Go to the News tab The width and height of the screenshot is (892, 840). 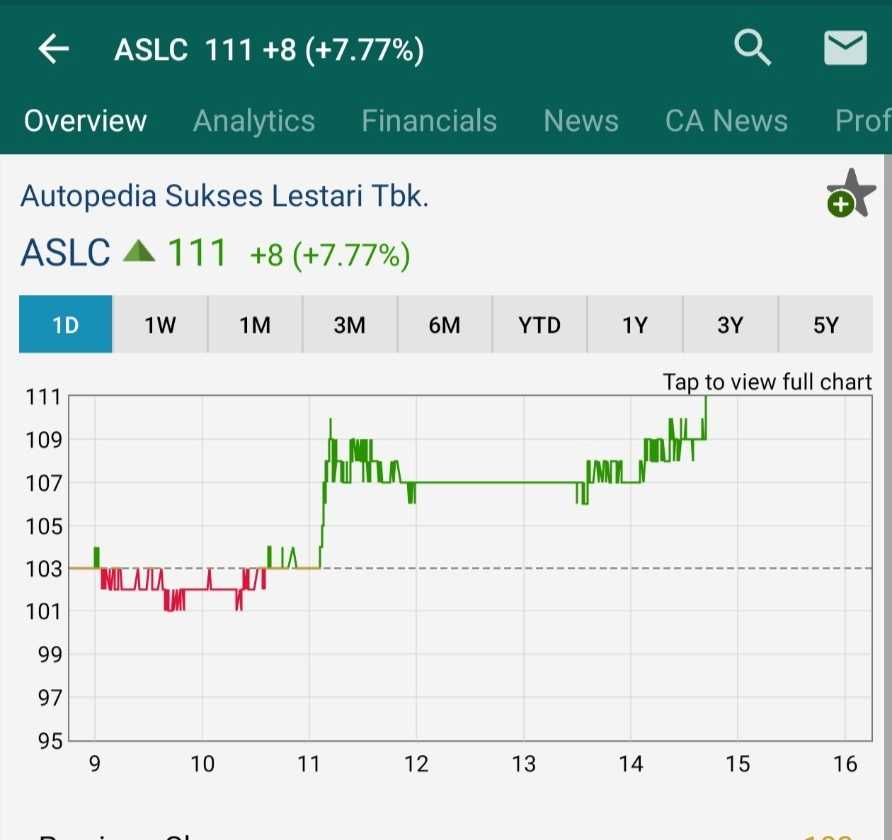pos(581,121)
